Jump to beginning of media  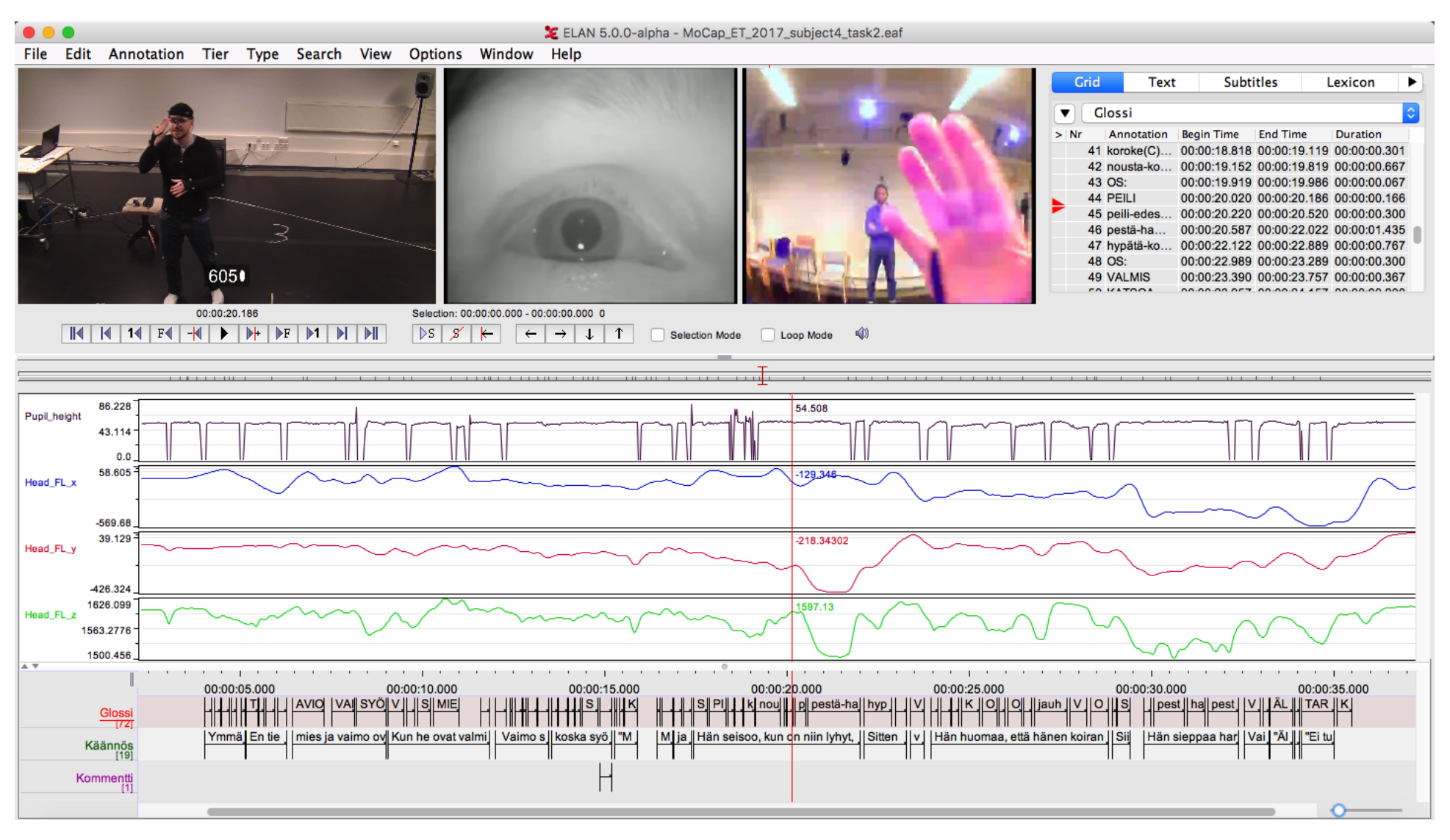[76, 334]
